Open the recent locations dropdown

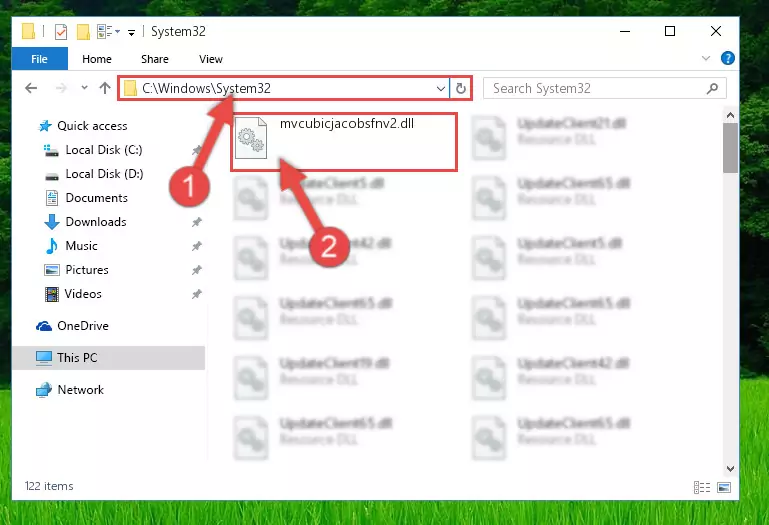coord(84,88)
